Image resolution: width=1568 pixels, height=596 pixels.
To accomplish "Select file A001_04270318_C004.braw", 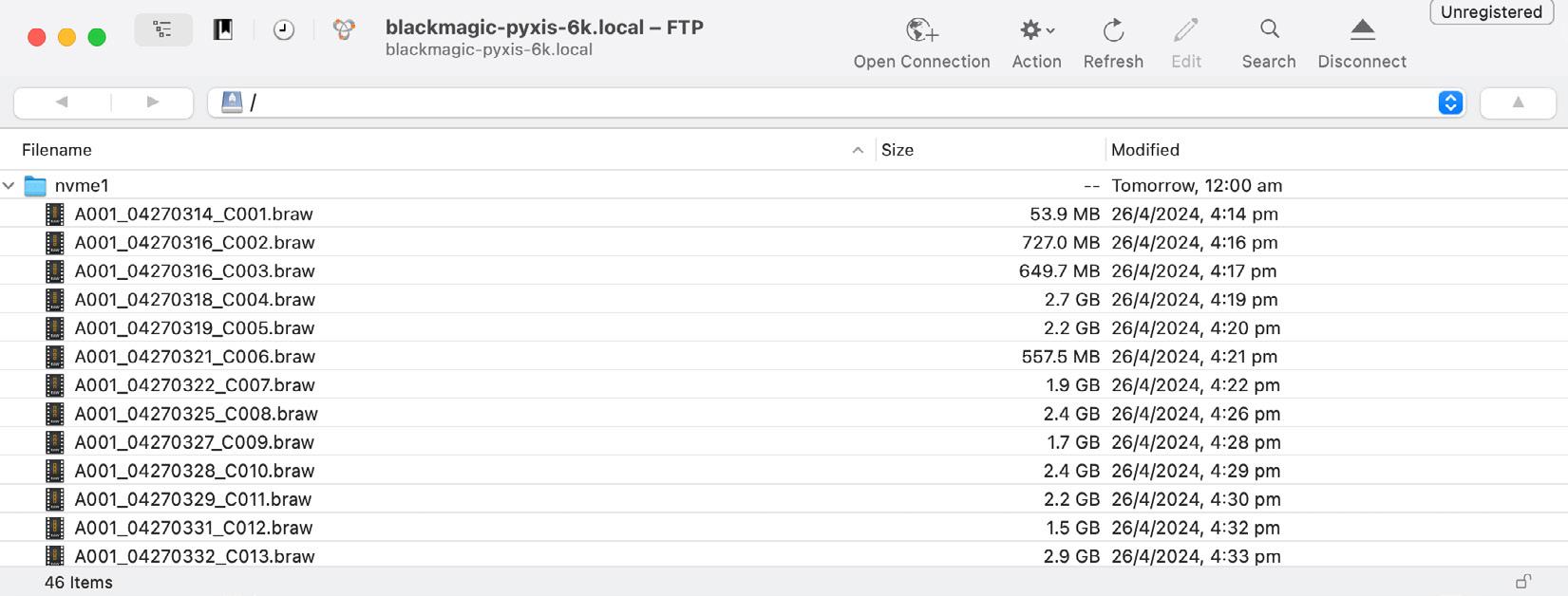I will [x=195, y=300].
